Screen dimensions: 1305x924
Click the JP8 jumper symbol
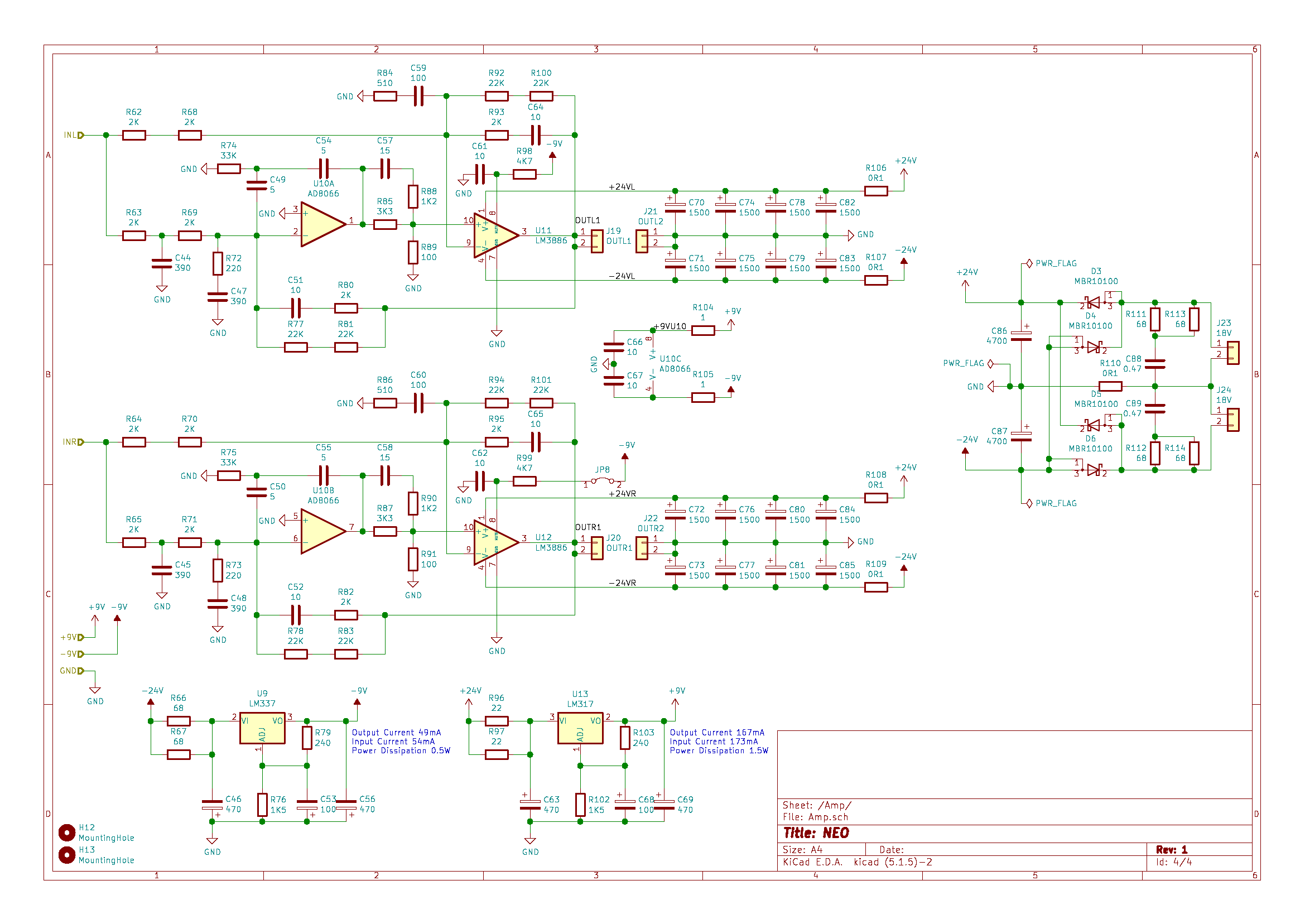[x=603, y=482]
